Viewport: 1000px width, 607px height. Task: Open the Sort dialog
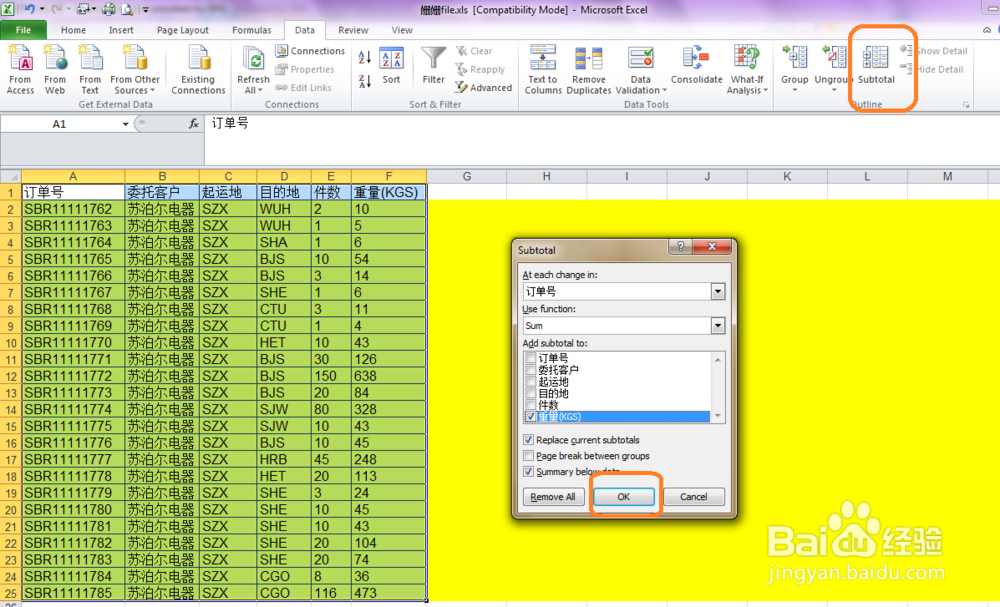(391, 66)
